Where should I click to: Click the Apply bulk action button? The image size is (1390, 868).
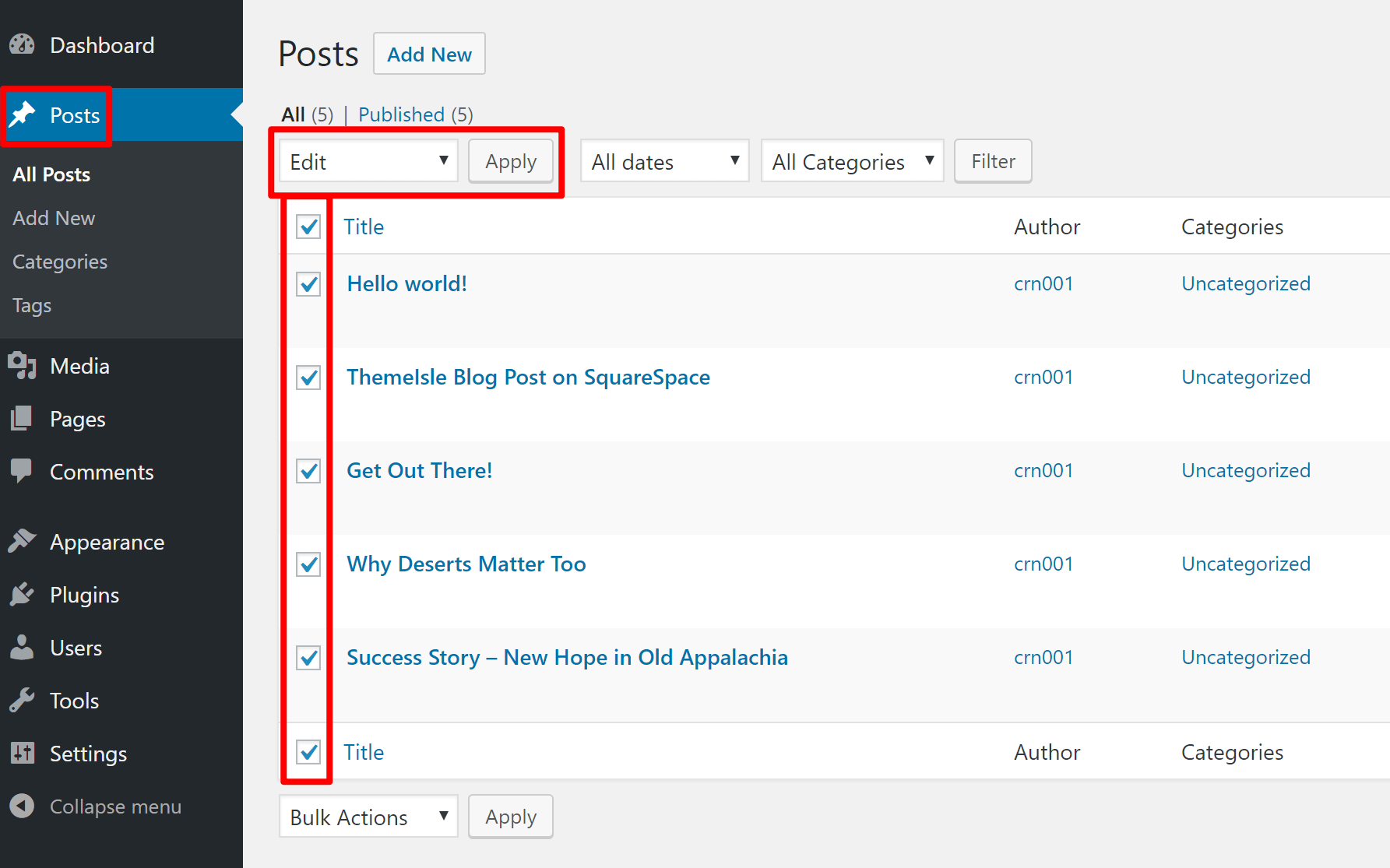click(x=510, y=161)
